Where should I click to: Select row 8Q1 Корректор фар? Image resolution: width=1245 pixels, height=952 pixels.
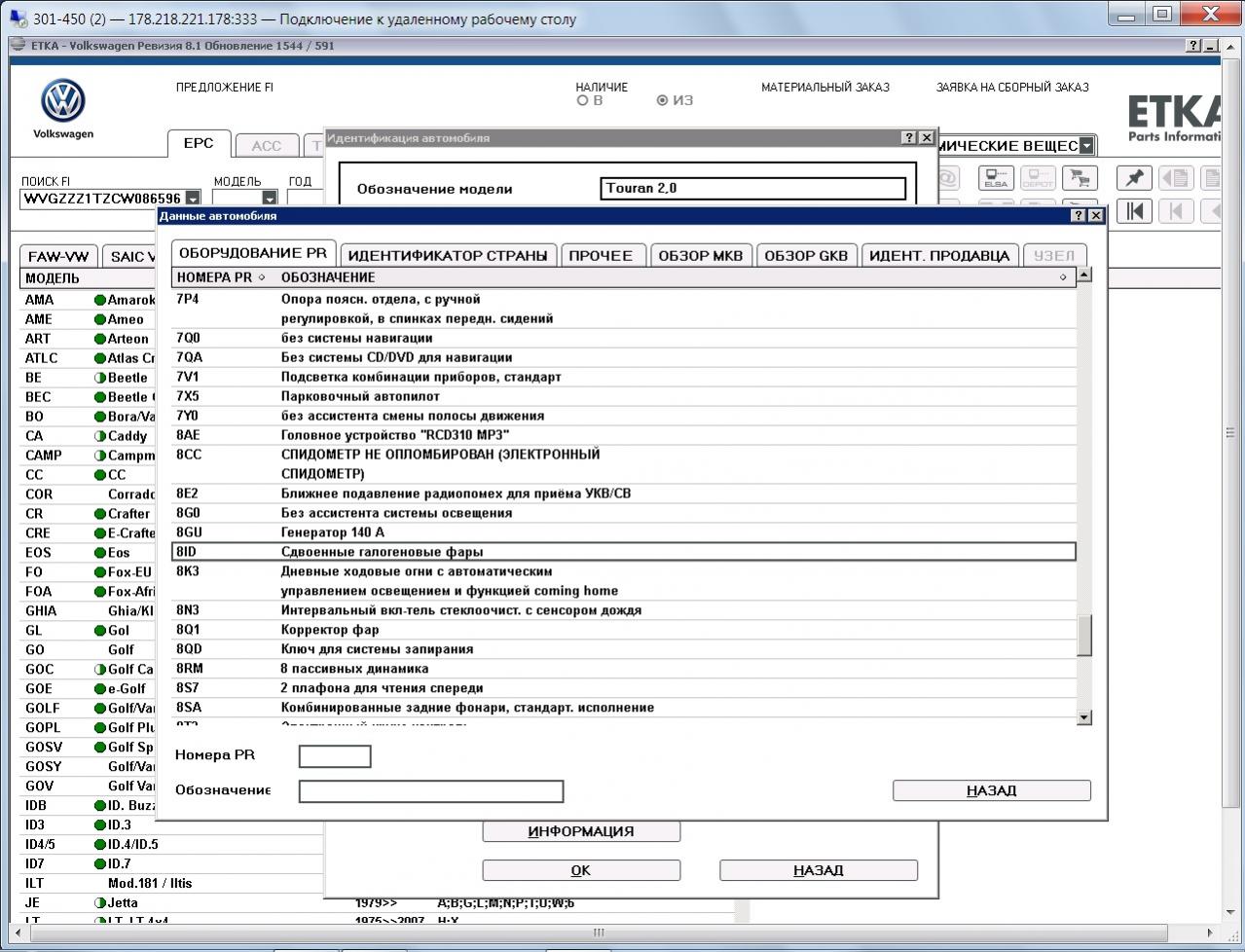tap(624, 630)
